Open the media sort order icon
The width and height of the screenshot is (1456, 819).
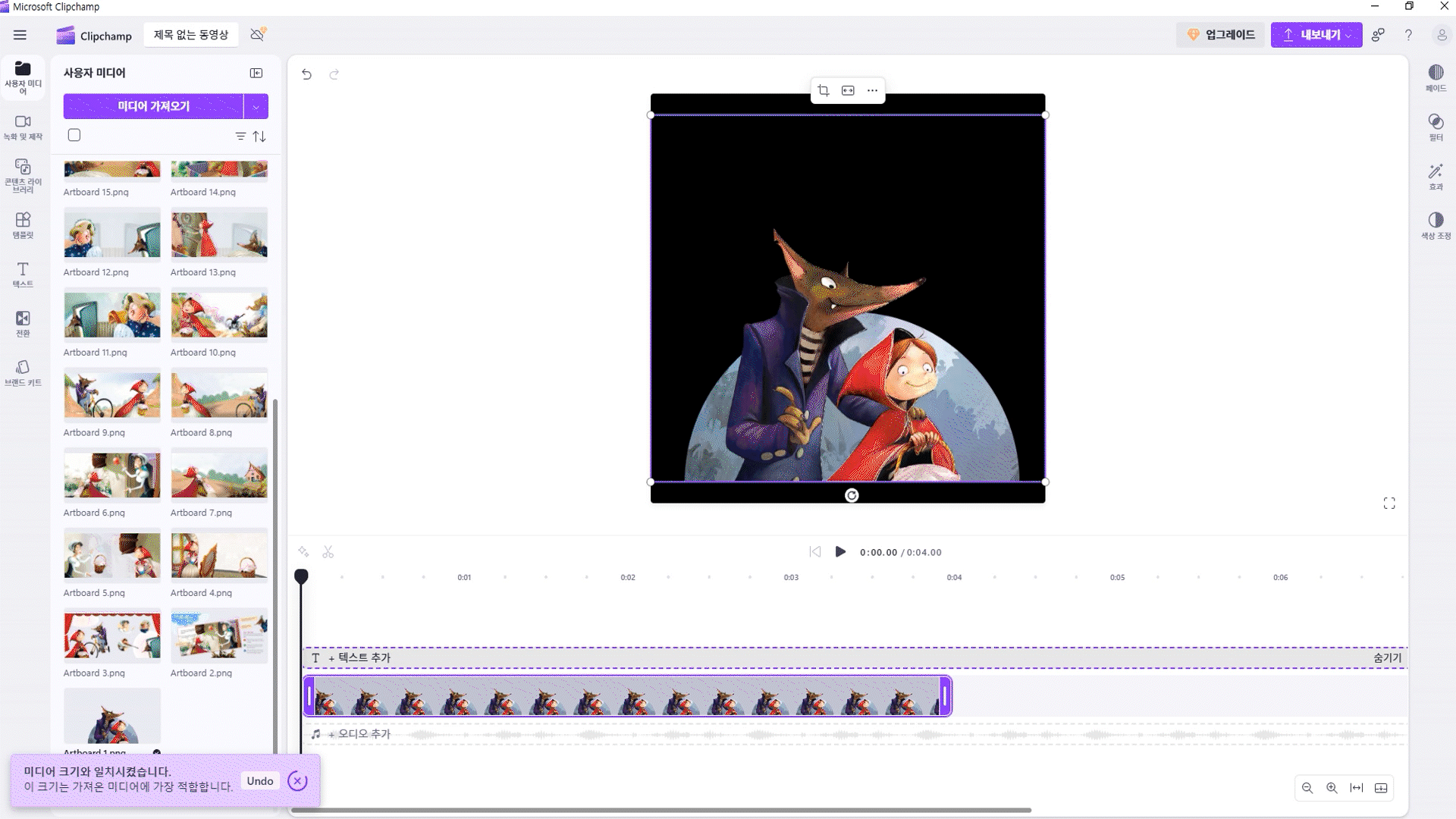(x=259, y=136)
